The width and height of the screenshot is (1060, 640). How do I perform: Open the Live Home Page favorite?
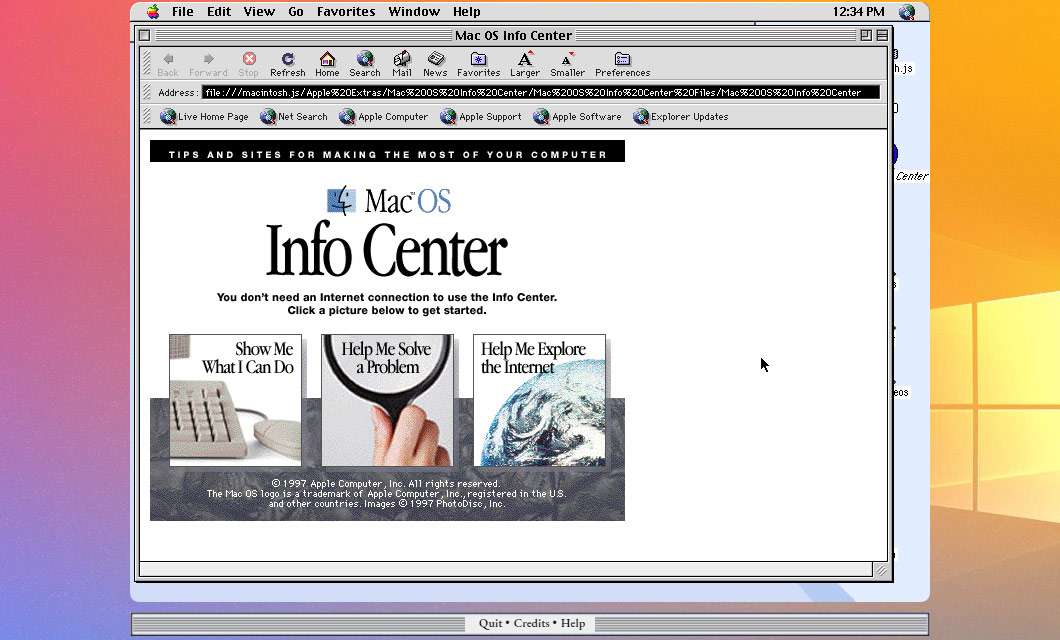pyautogui.click(x=204, y=117)
